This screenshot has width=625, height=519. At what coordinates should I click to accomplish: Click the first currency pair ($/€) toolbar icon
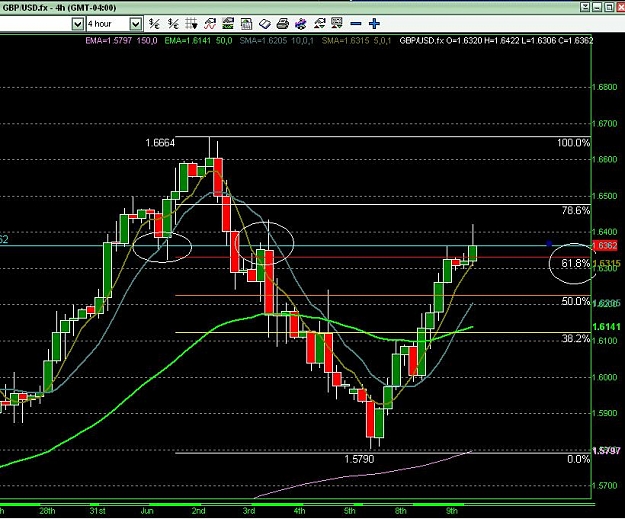coord(154,24)
